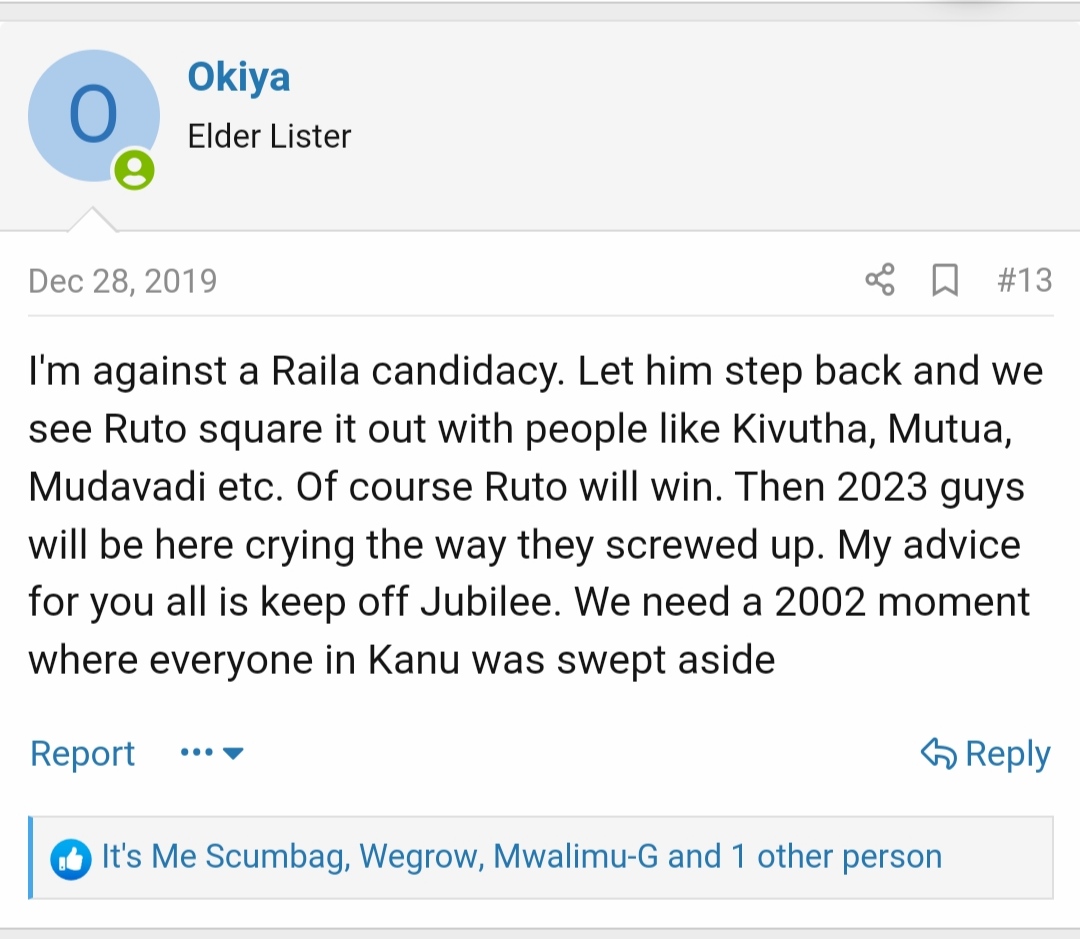Bookmark this post with the bookmark icon
This screenshot has height=939, width=1080.
click(x=945, y=280)
